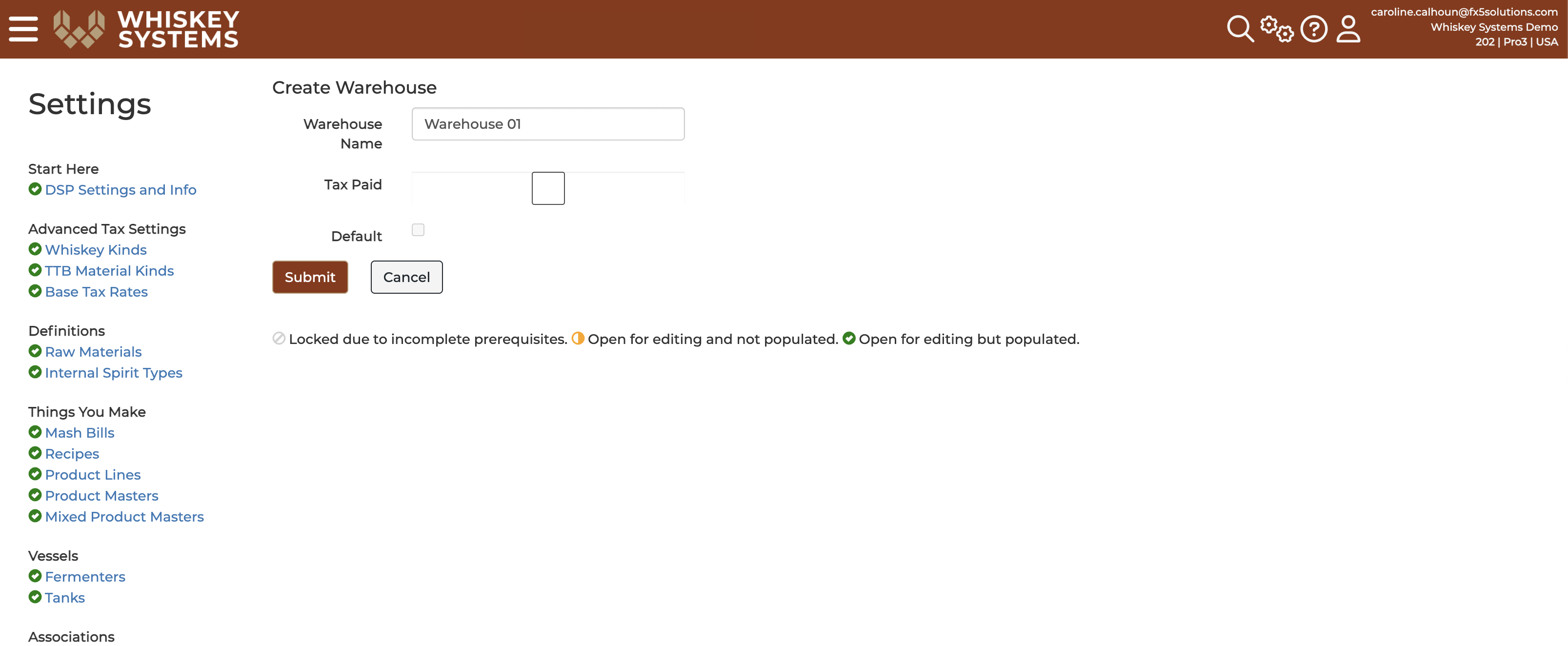Cancel warehouse creation
This screenshot has width=1568, height=646.
pos(406,277)
